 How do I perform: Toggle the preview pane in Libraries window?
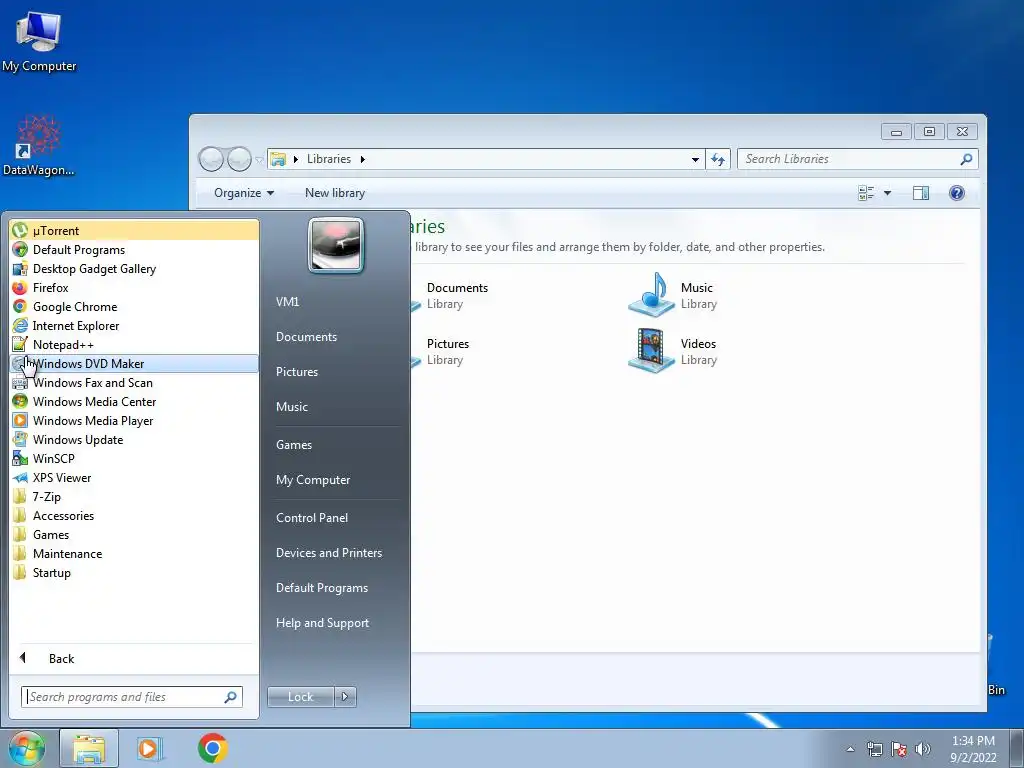pos(921,193)
